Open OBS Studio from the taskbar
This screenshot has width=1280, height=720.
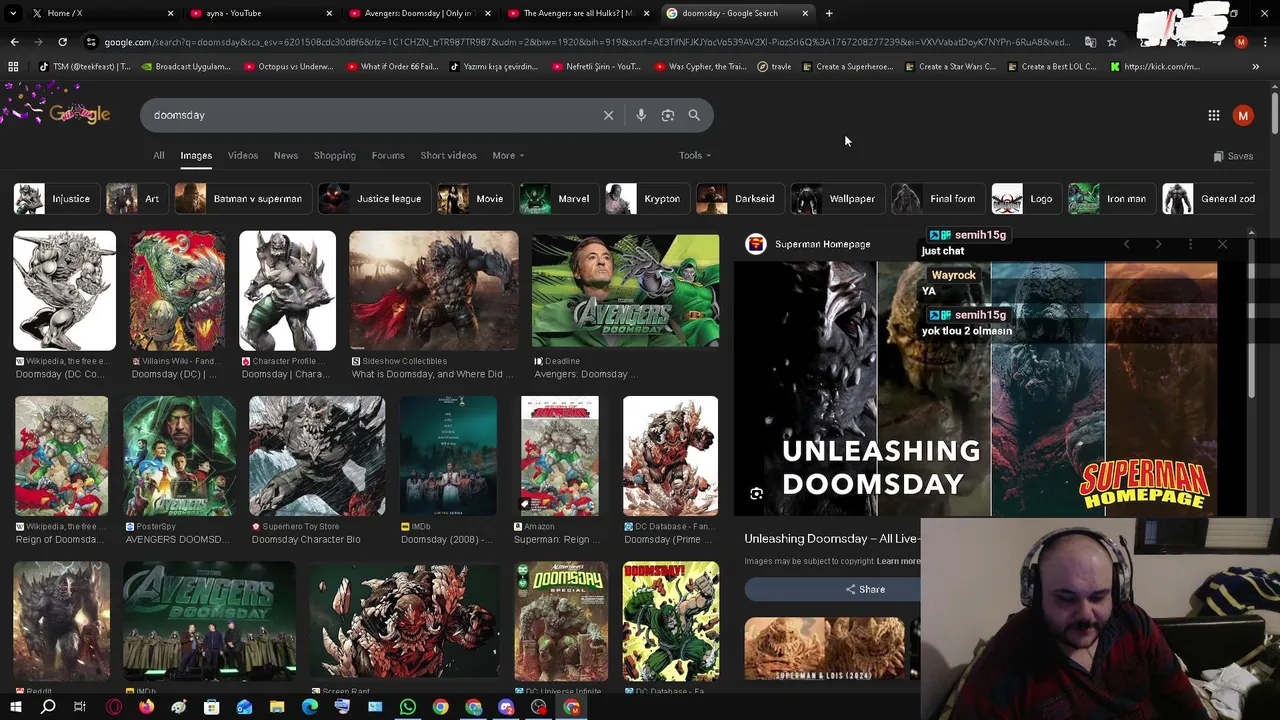539,707
